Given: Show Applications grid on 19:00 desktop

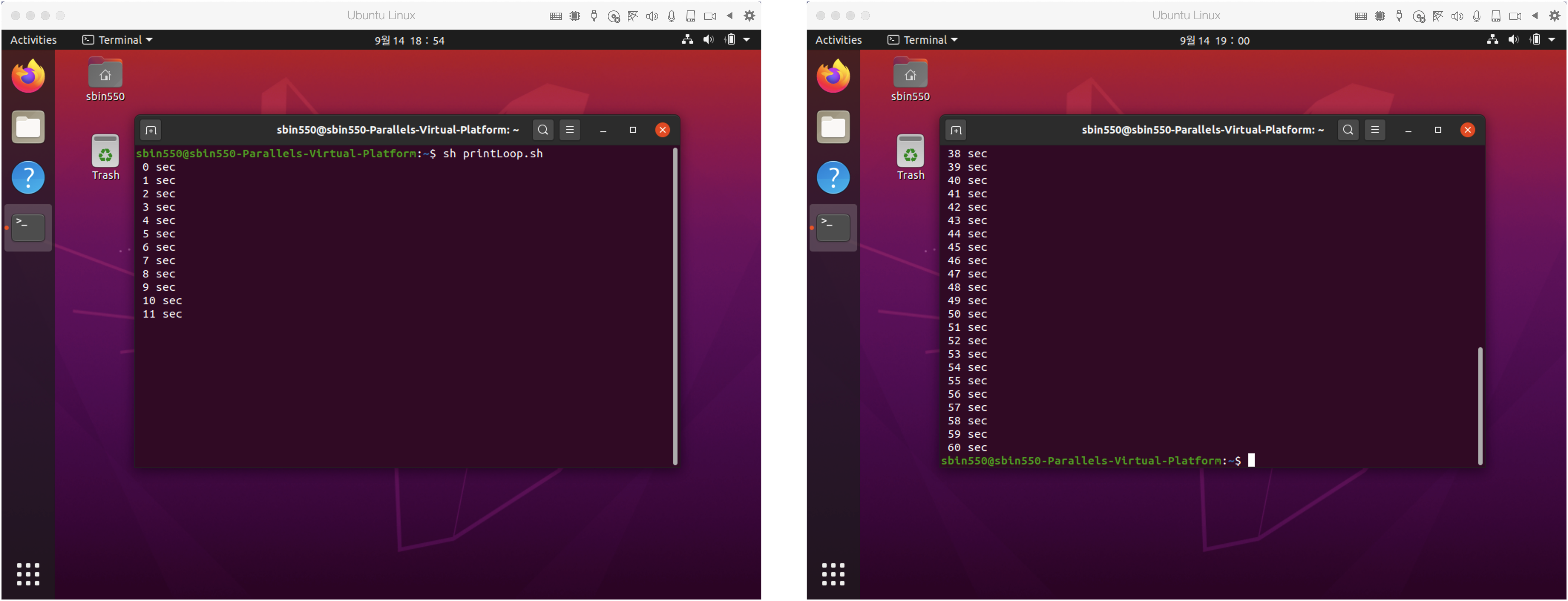Looking at the screenshot, I should coord(833,574).
